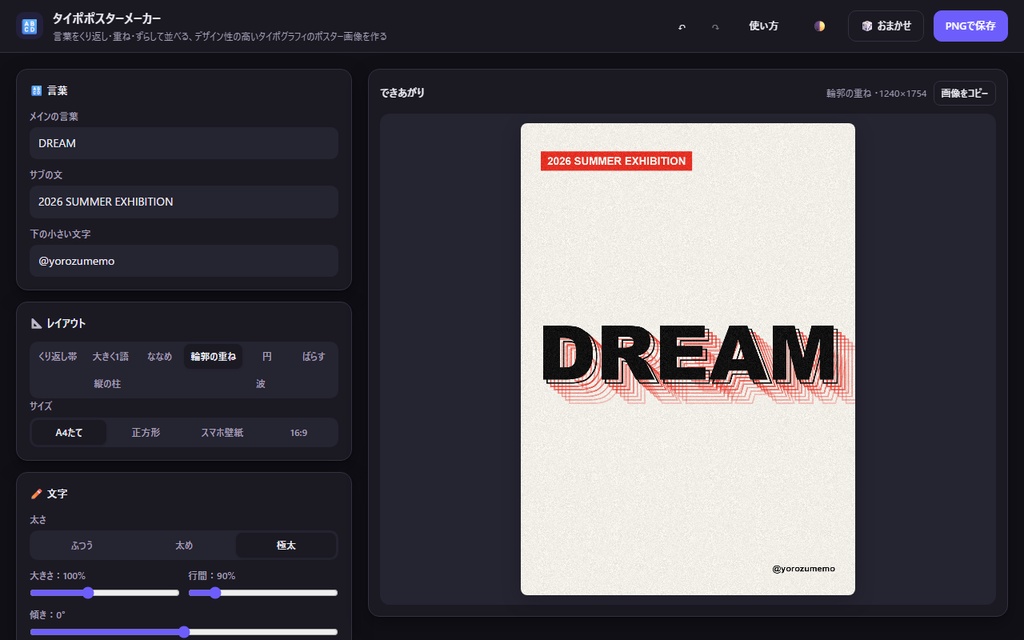This screenshot has width=1024, height=640.
Task: Set font weight to ふつう
Action: point(82,545)
